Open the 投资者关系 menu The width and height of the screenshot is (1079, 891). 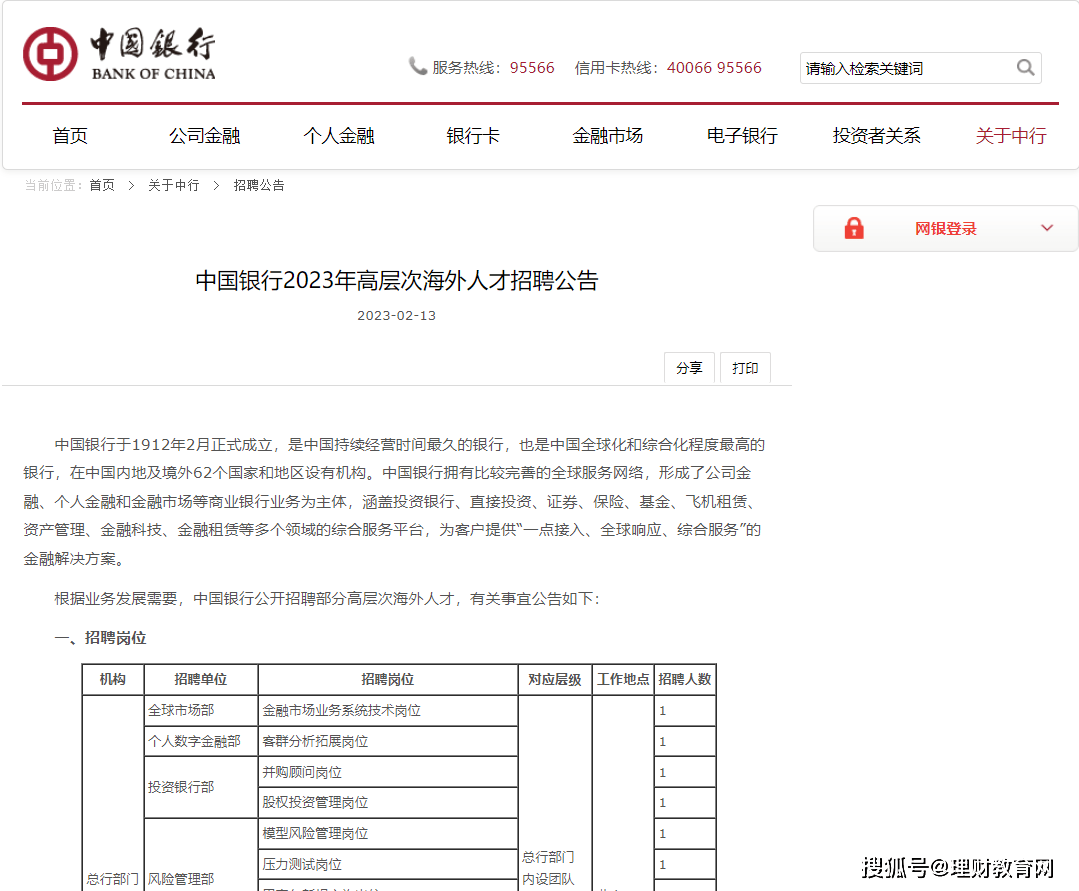point(876,135)
